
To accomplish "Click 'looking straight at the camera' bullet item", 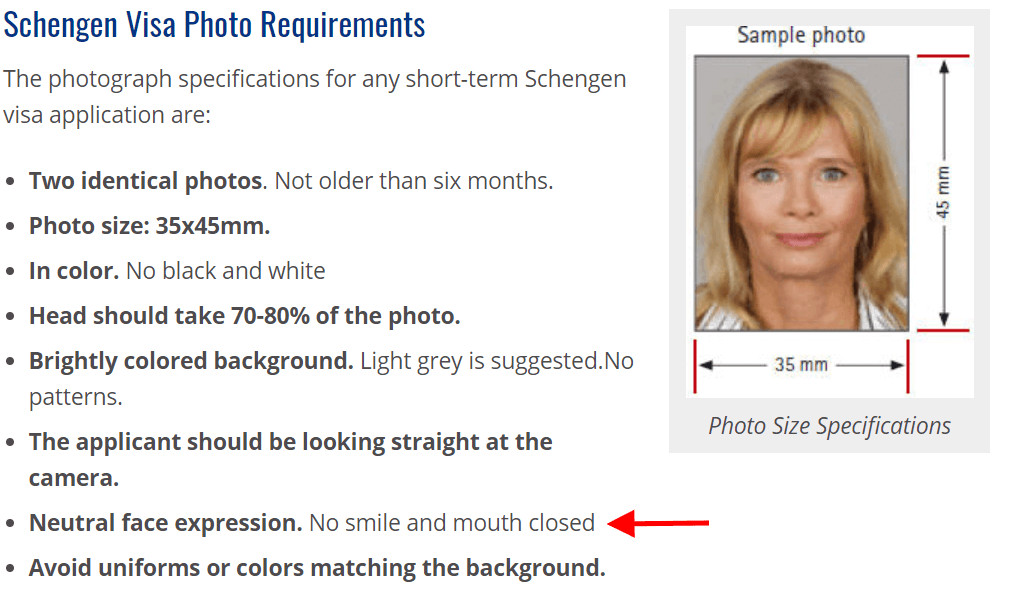I will tap(290, 459).
